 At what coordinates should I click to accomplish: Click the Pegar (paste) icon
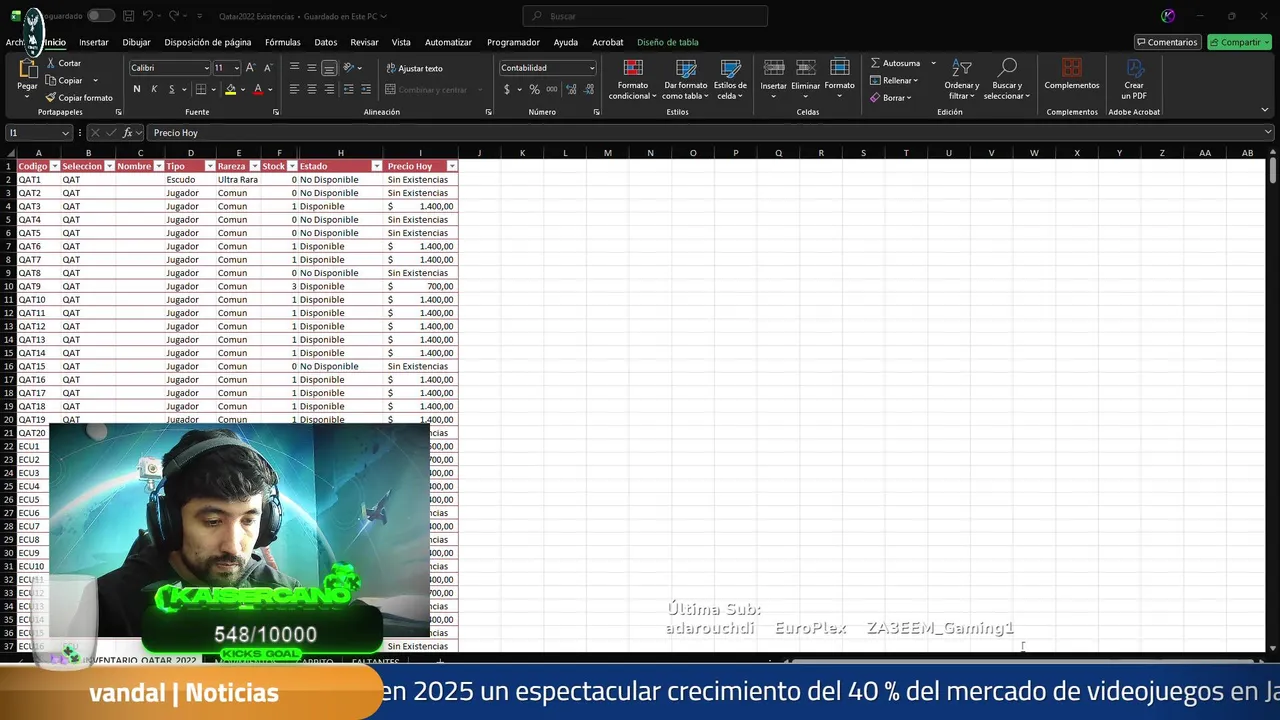(27, 70)
